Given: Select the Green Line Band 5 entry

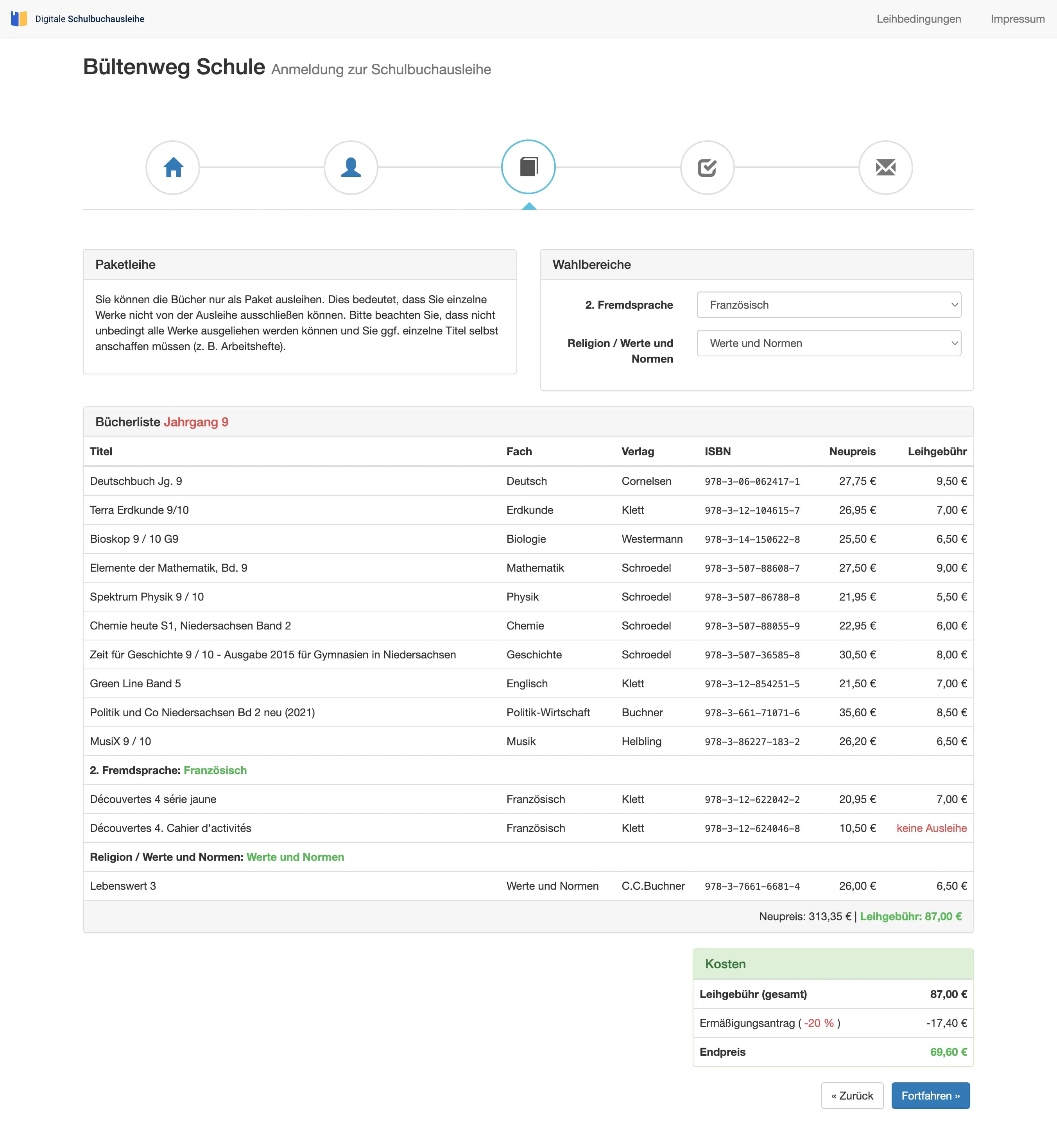Looking at the screenshot, I should (x=136, y=683).
